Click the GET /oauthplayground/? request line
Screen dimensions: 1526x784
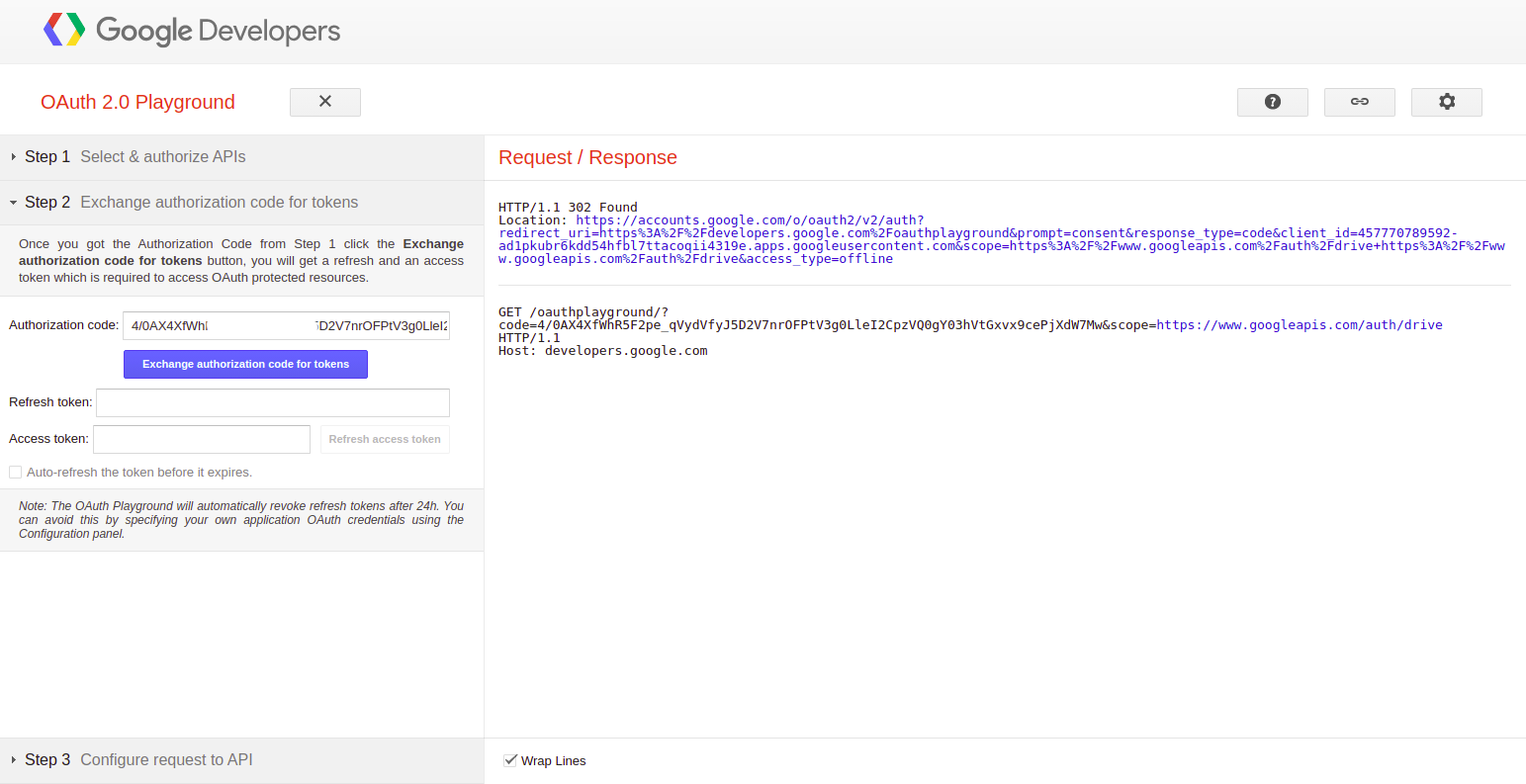click(x=583, y=312)
